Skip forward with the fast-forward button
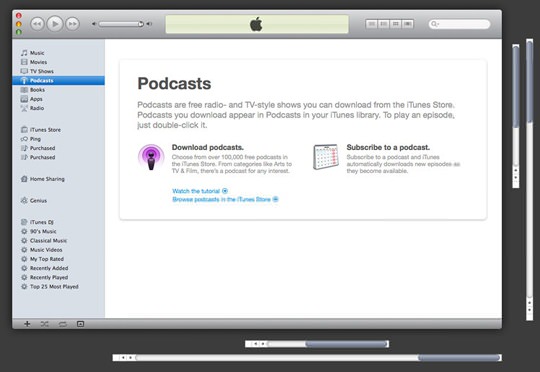Image resolution: width=540 pixels, height=372 pixels. tap(72, 24)
